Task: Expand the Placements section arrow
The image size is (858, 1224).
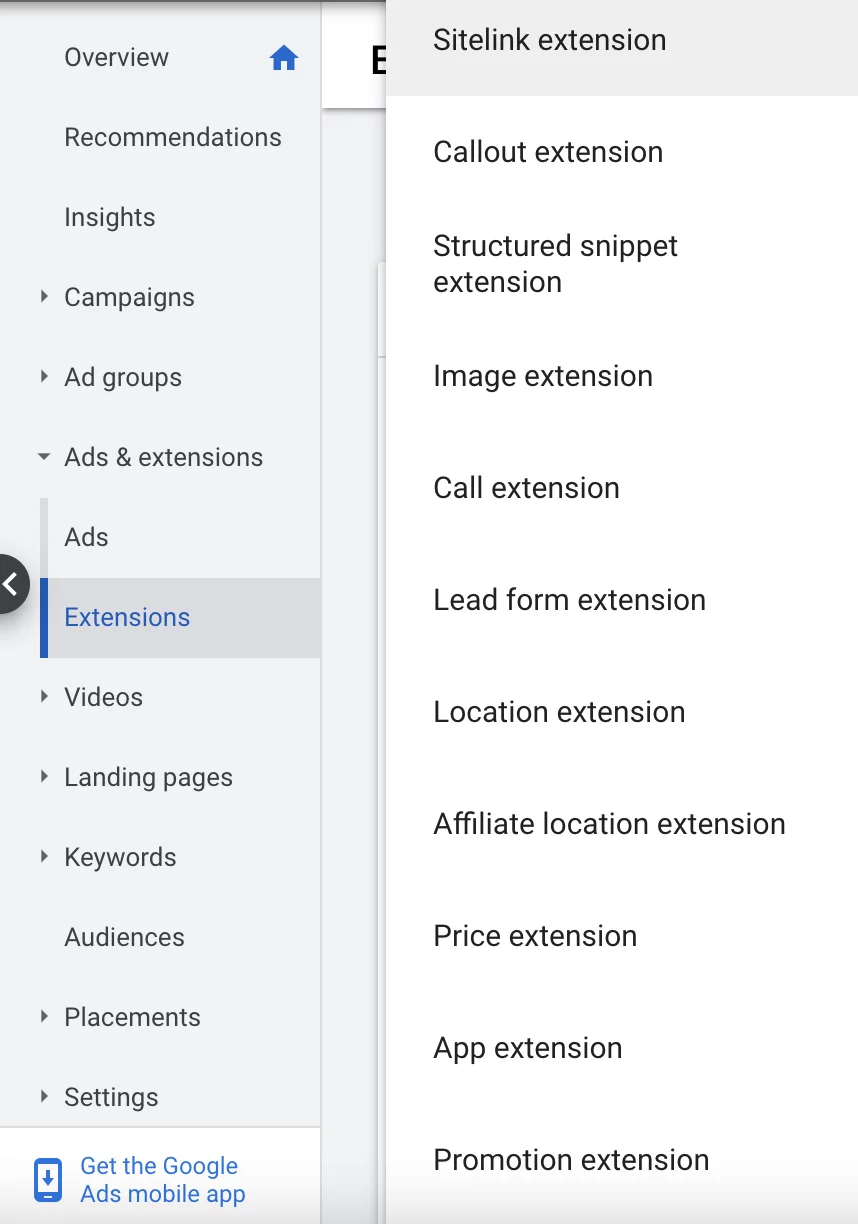Action: [44, 1017]
